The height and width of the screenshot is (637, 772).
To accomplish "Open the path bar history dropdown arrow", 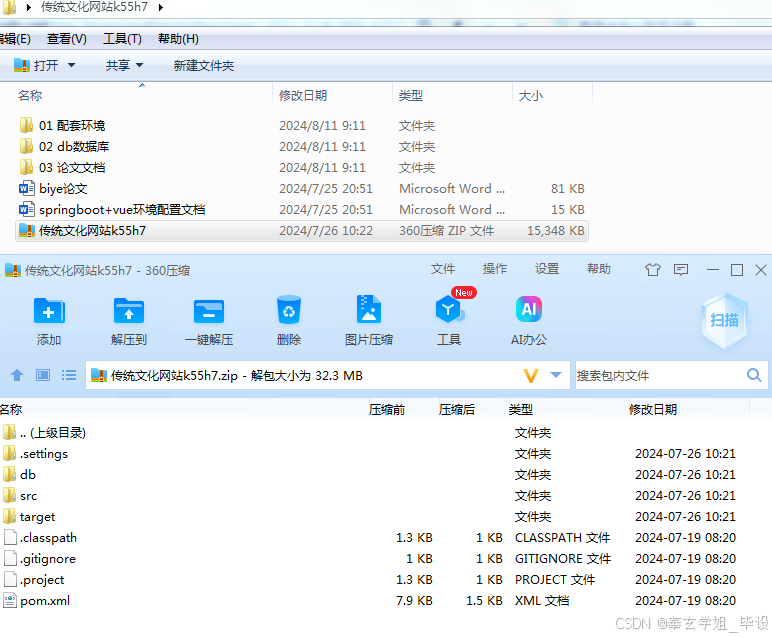I will [x=556, y=375].
